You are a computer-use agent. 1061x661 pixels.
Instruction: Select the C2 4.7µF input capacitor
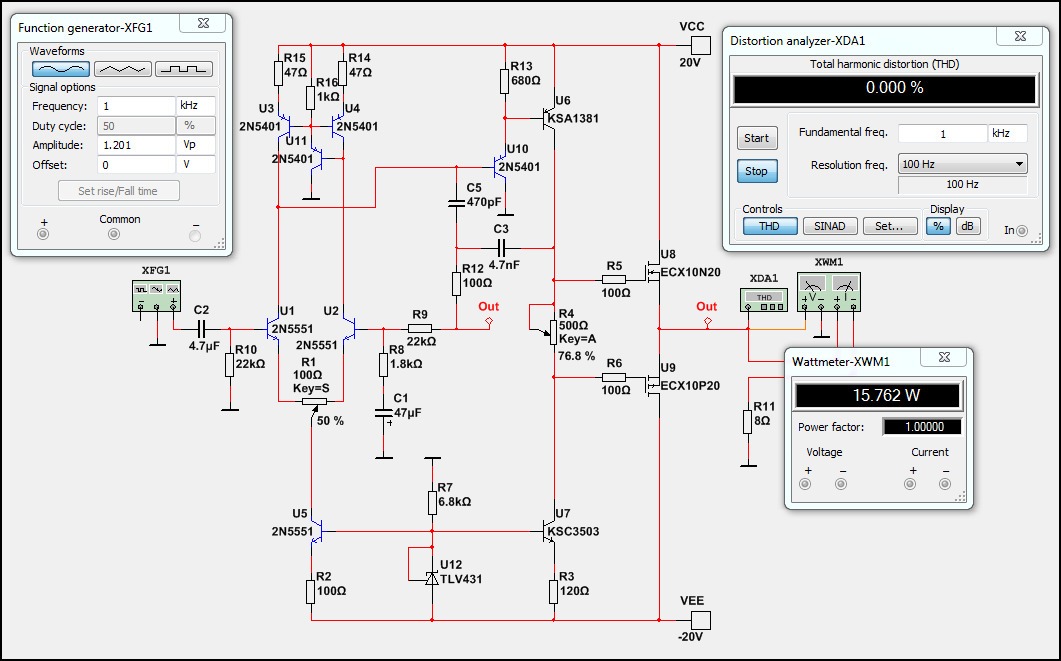(202, 329)
